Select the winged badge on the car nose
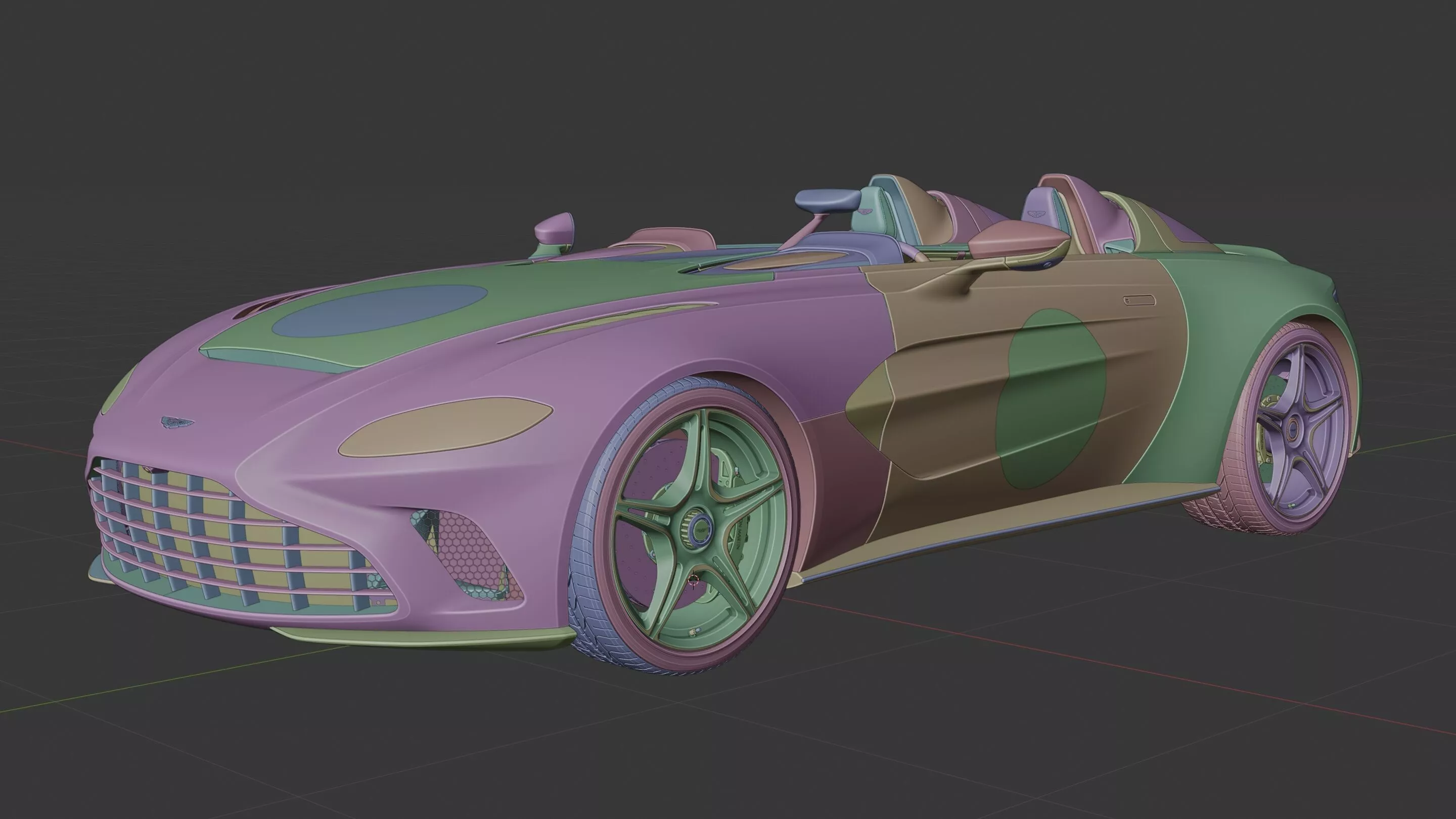1456x819 pixels. point(177,423)
